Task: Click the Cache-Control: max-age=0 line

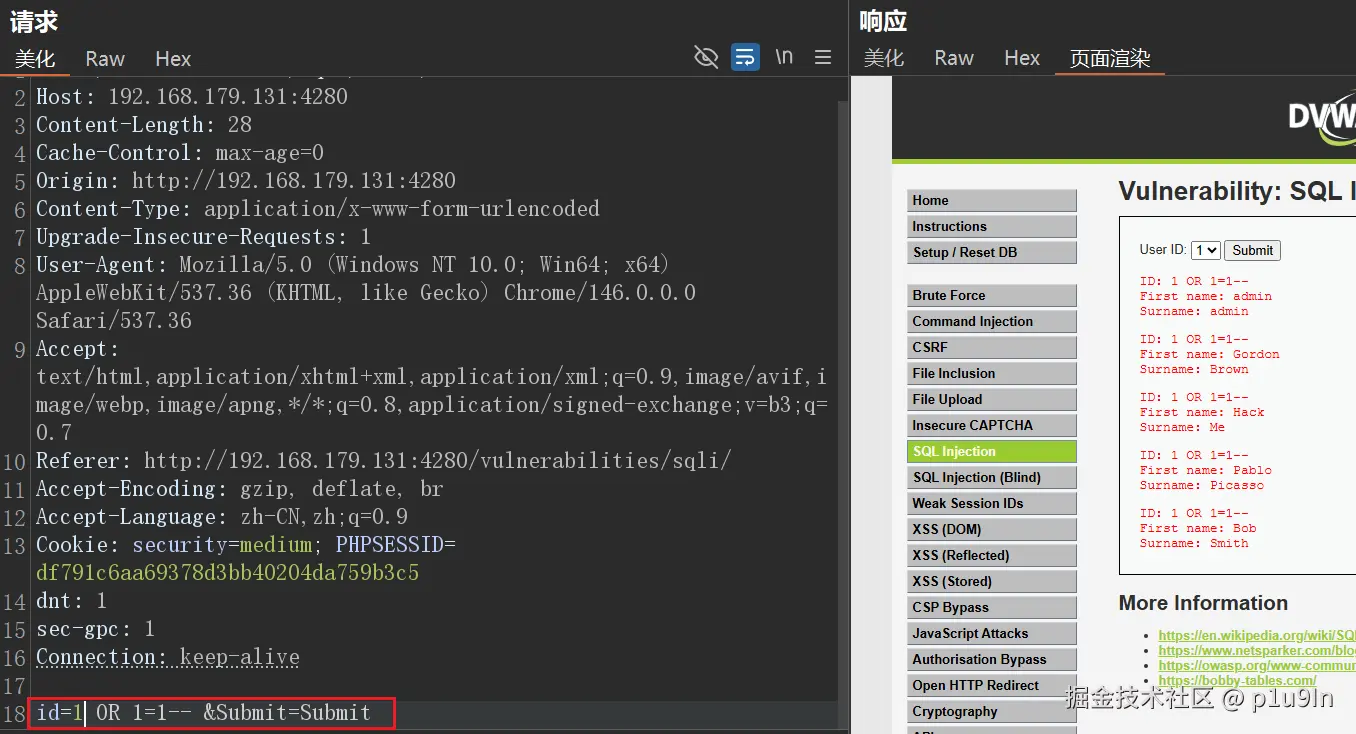Action: [x=180, y=152]
